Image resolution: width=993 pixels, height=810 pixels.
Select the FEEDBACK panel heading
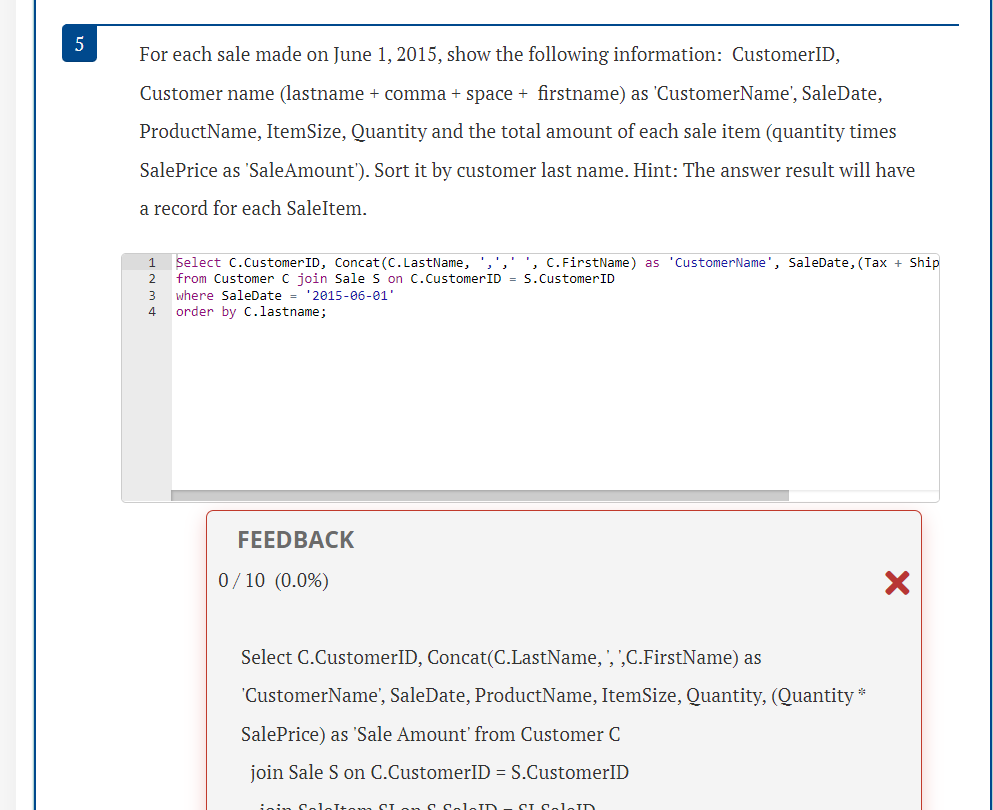pyautogui.click(x=295, y=539)
